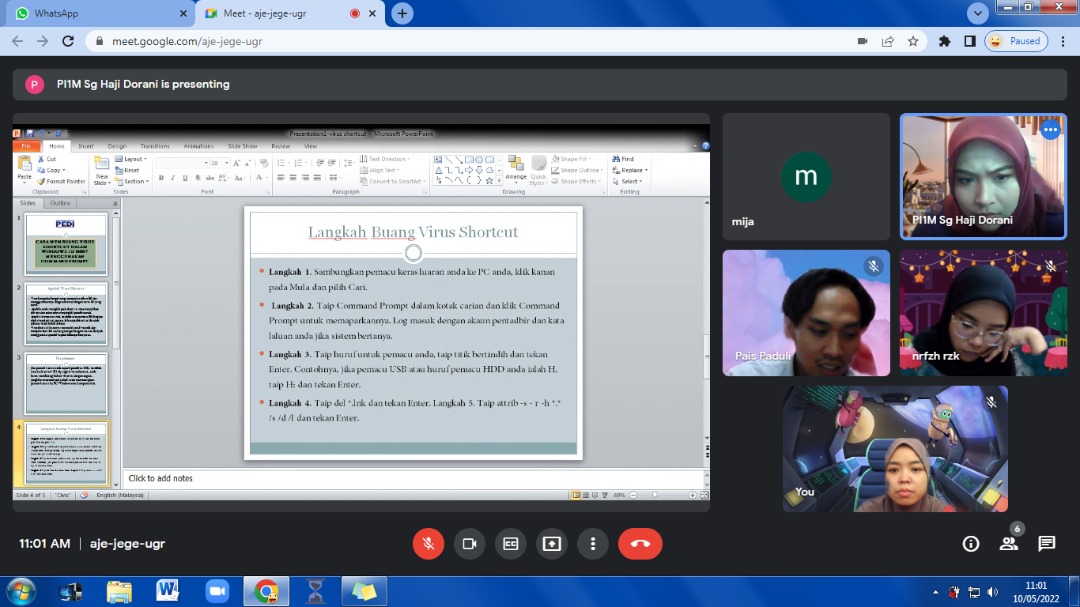Click the Paused profile button
Screen dimensions: 1080x607
[1015, 42]
